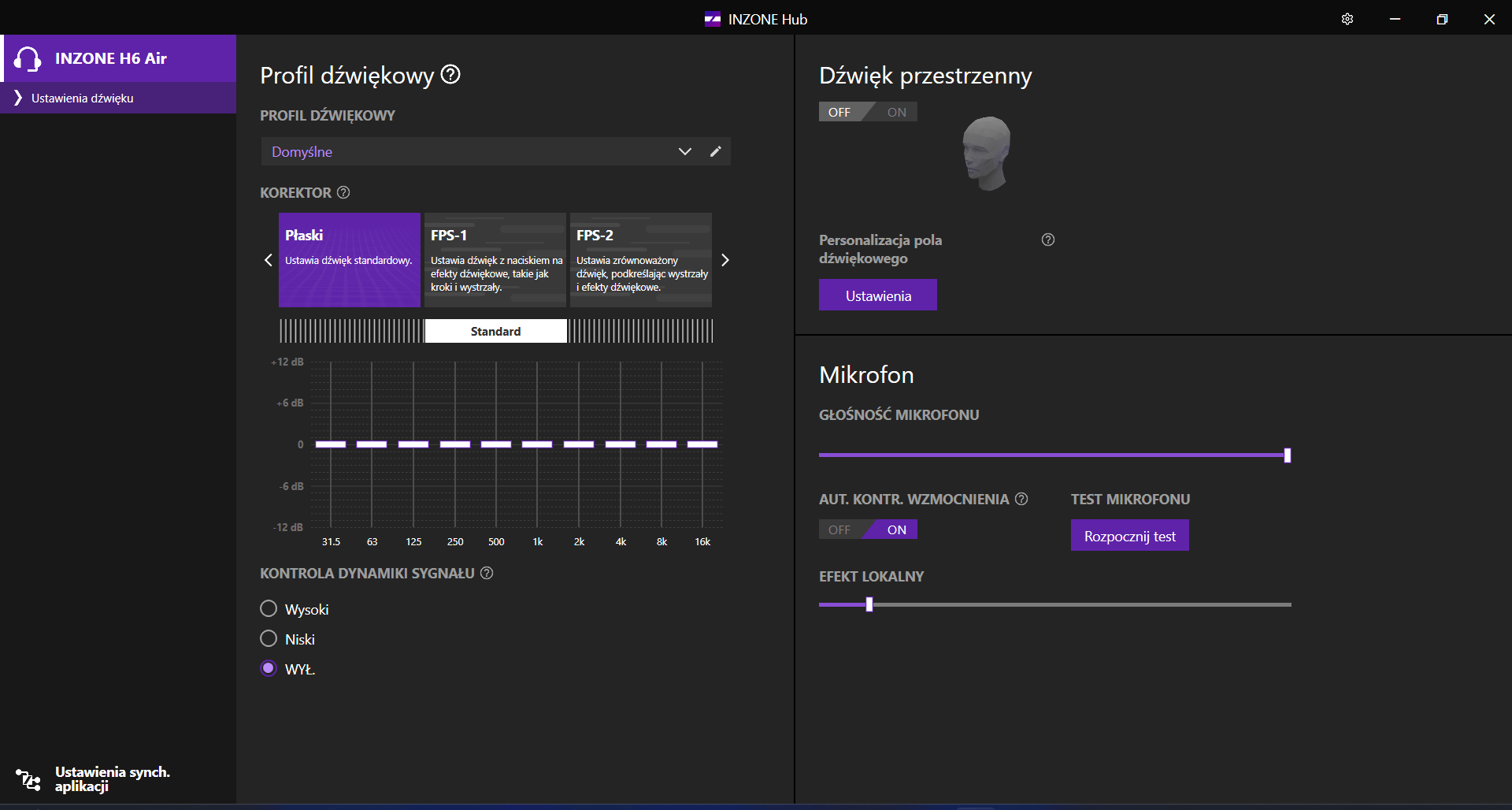The width and height of the screenshot is (1512, 810).
Task: Click the EFEKT LOKALNY label
Action: coord(872,576)
